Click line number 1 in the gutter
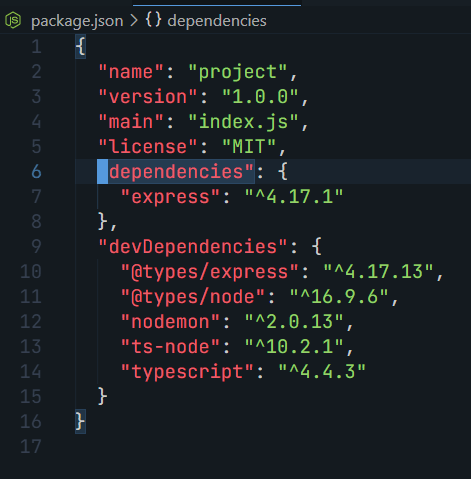 click(37, 47)
